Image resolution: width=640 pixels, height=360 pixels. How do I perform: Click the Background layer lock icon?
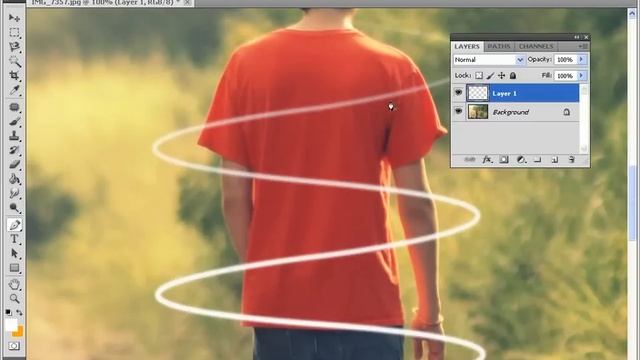[x=567, y=111]
